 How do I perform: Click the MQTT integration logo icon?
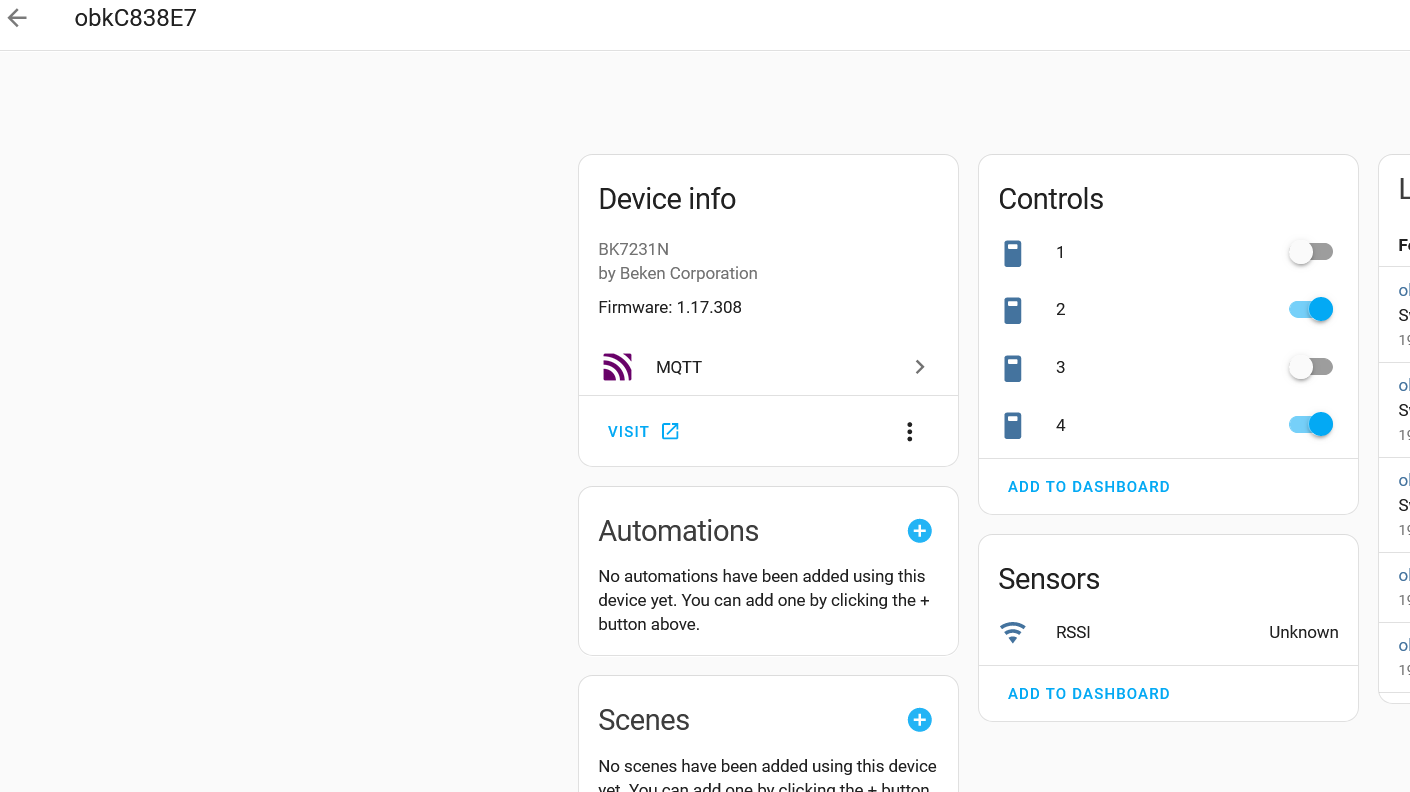[x=617, y=367]
